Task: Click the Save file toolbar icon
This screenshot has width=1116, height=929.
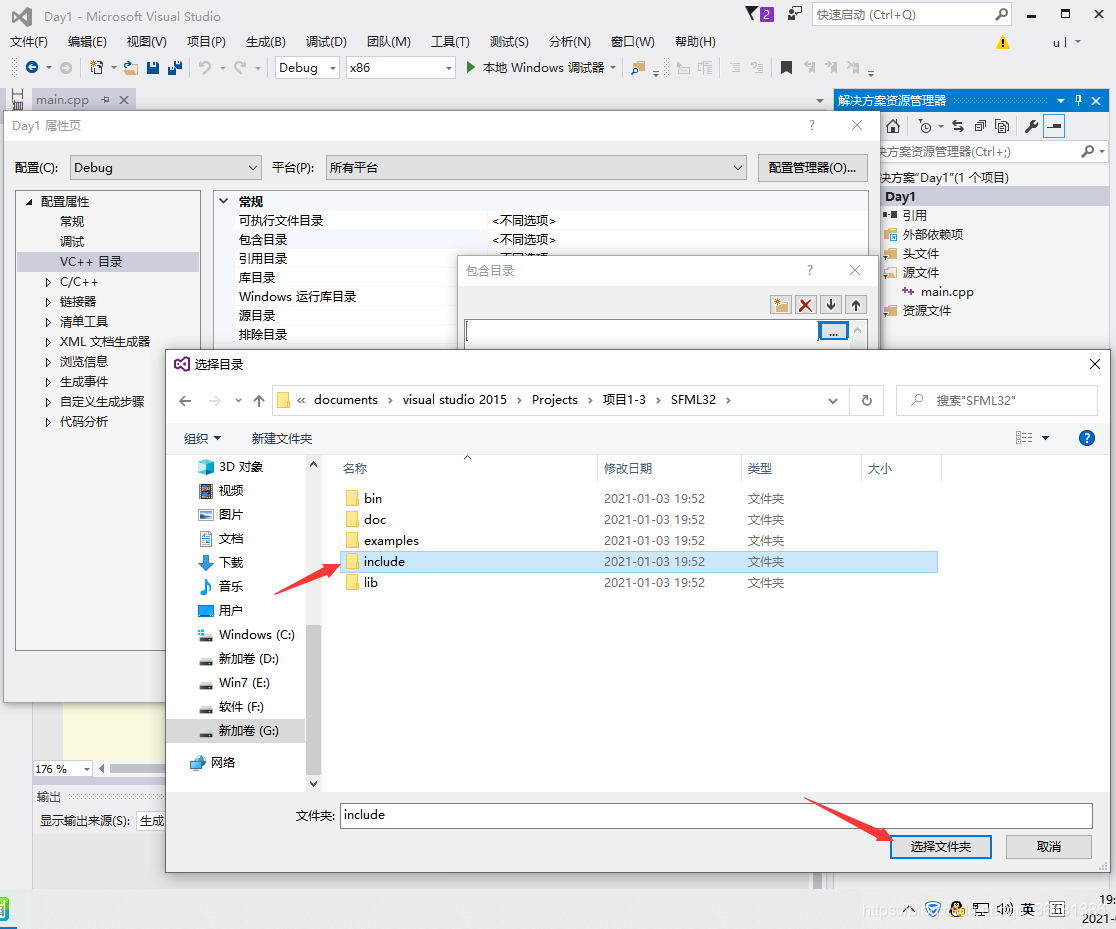Action: [x=152, y=68]
